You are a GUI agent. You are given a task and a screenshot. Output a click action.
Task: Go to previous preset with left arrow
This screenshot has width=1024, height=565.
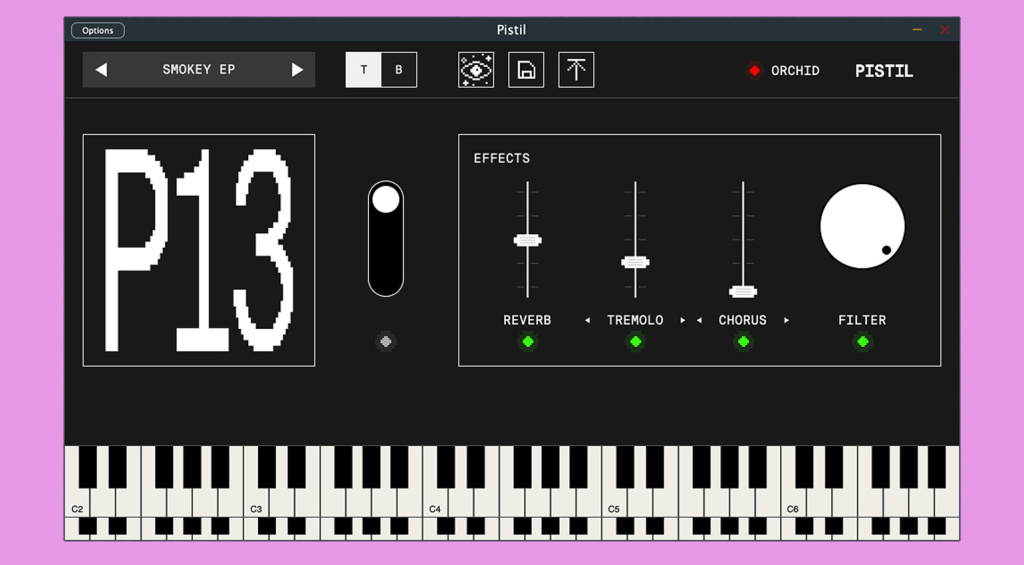(101, 70)
